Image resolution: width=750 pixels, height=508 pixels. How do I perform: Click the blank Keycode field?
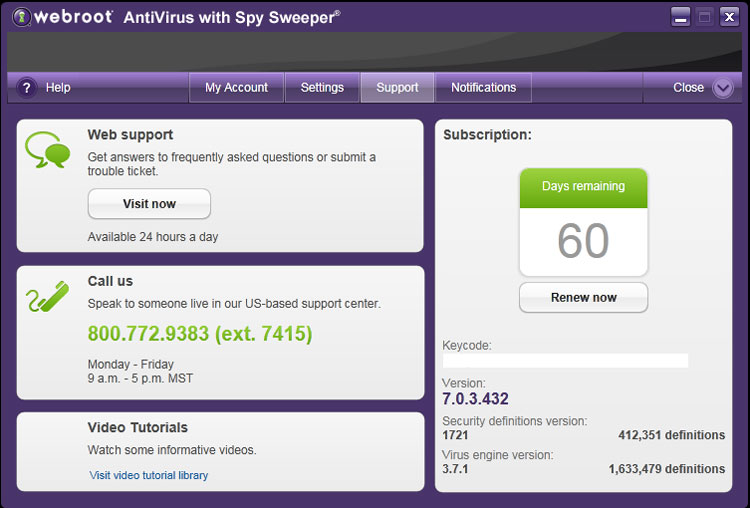click(x=565, y=360)
